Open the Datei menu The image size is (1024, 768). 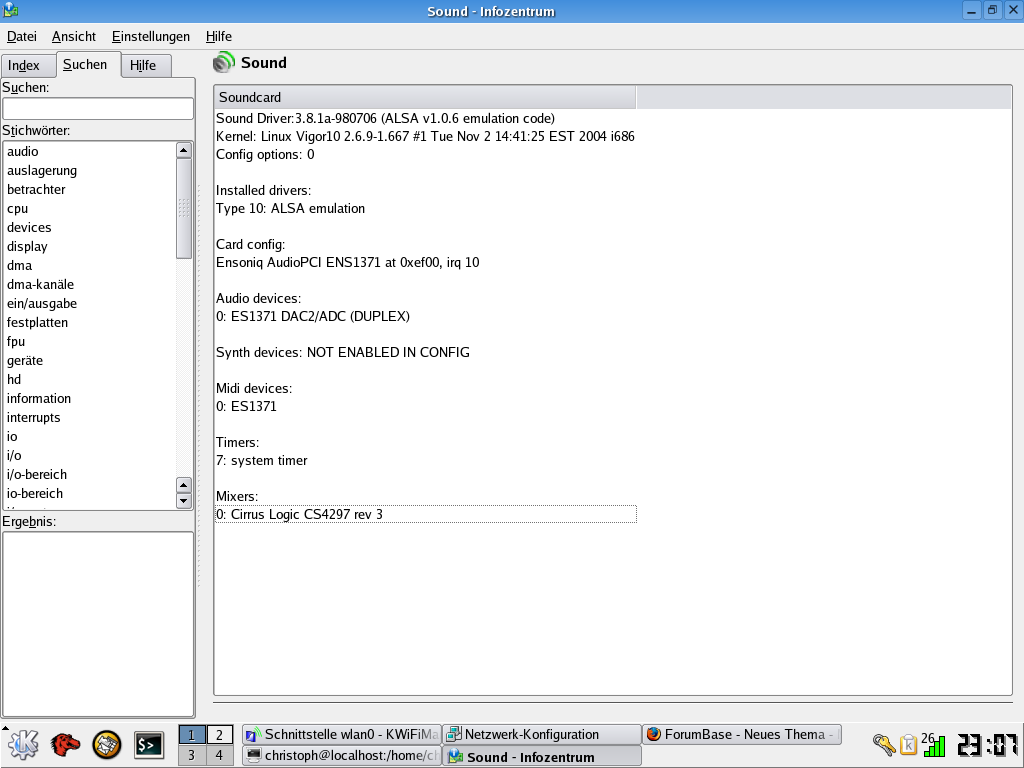(22, 37)
